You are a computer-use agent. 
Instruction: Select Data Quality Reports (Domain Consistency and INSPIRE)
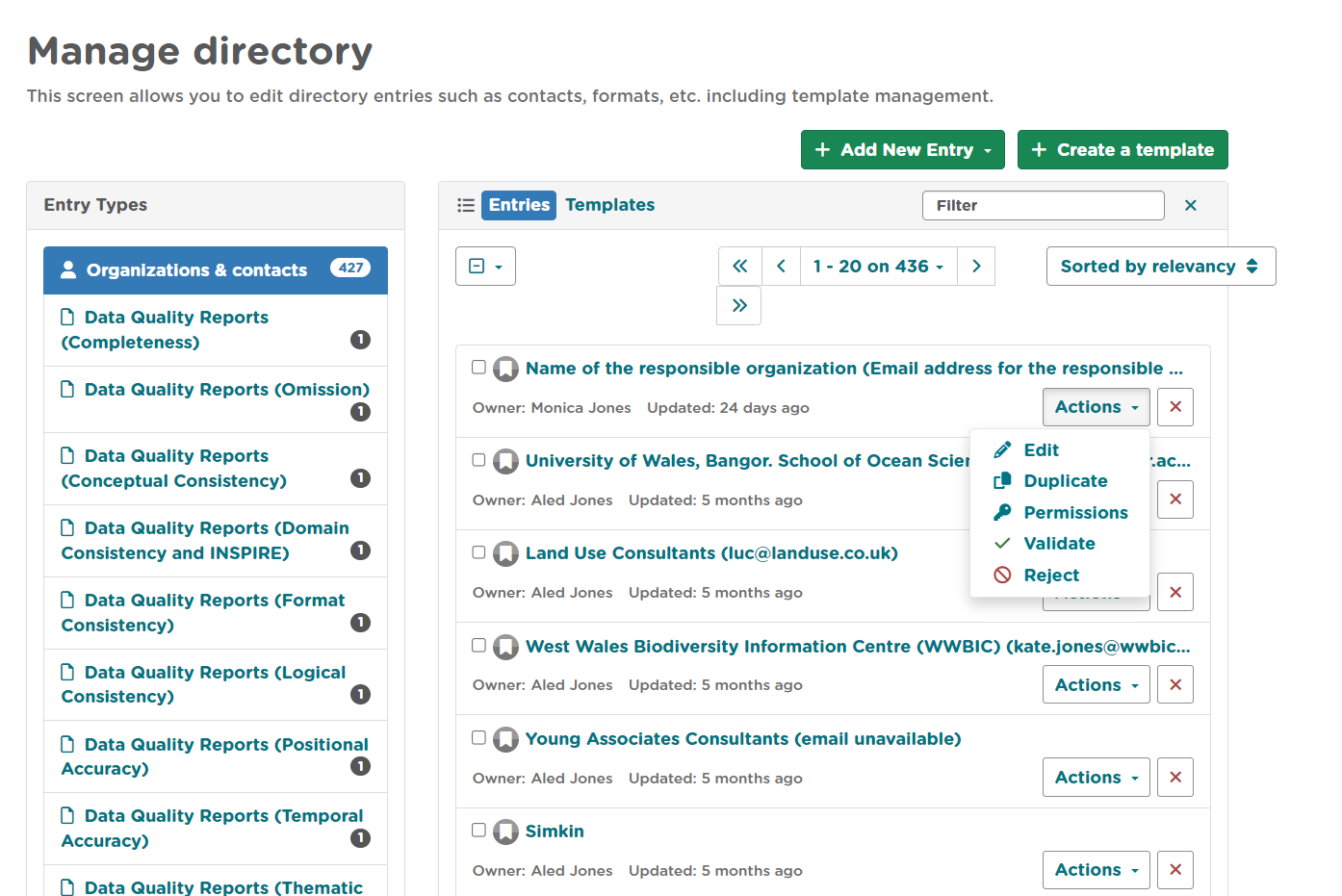pyautogui.click(x=216, y=541)
